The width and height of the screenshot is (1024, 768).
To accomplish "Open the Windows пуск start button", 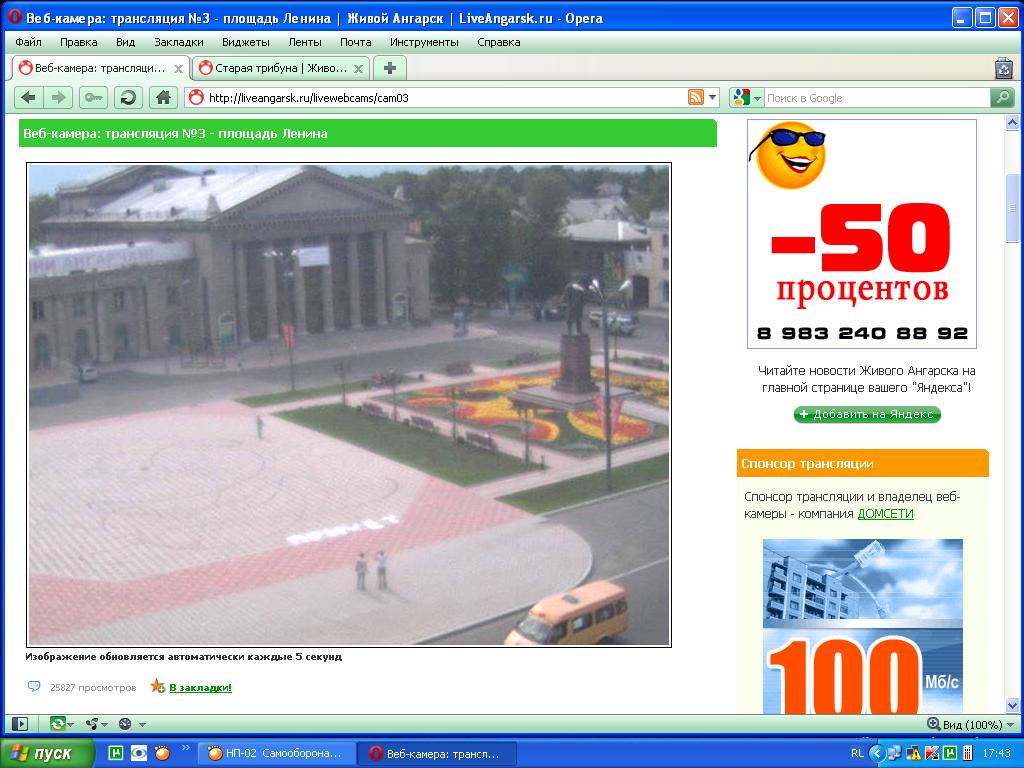I will [x=48, y=753].
